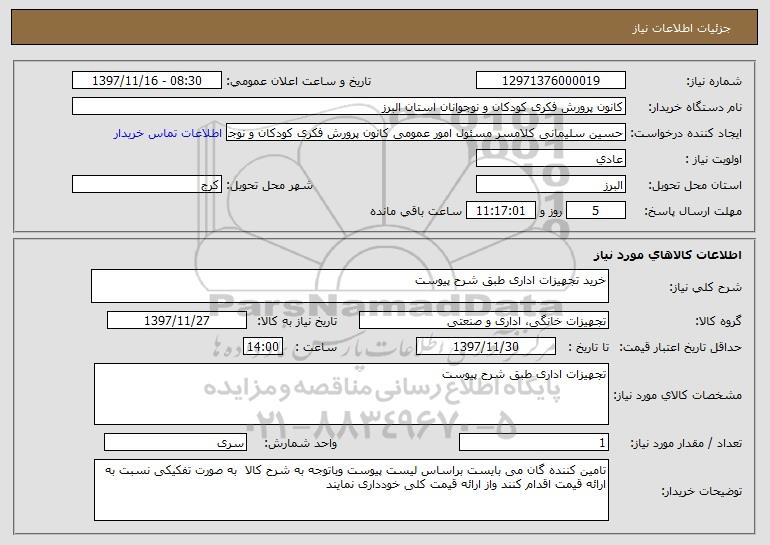Open the اطلاعات تماس خریدار link
Screen dimensions: 770x545
coord(167,133)
